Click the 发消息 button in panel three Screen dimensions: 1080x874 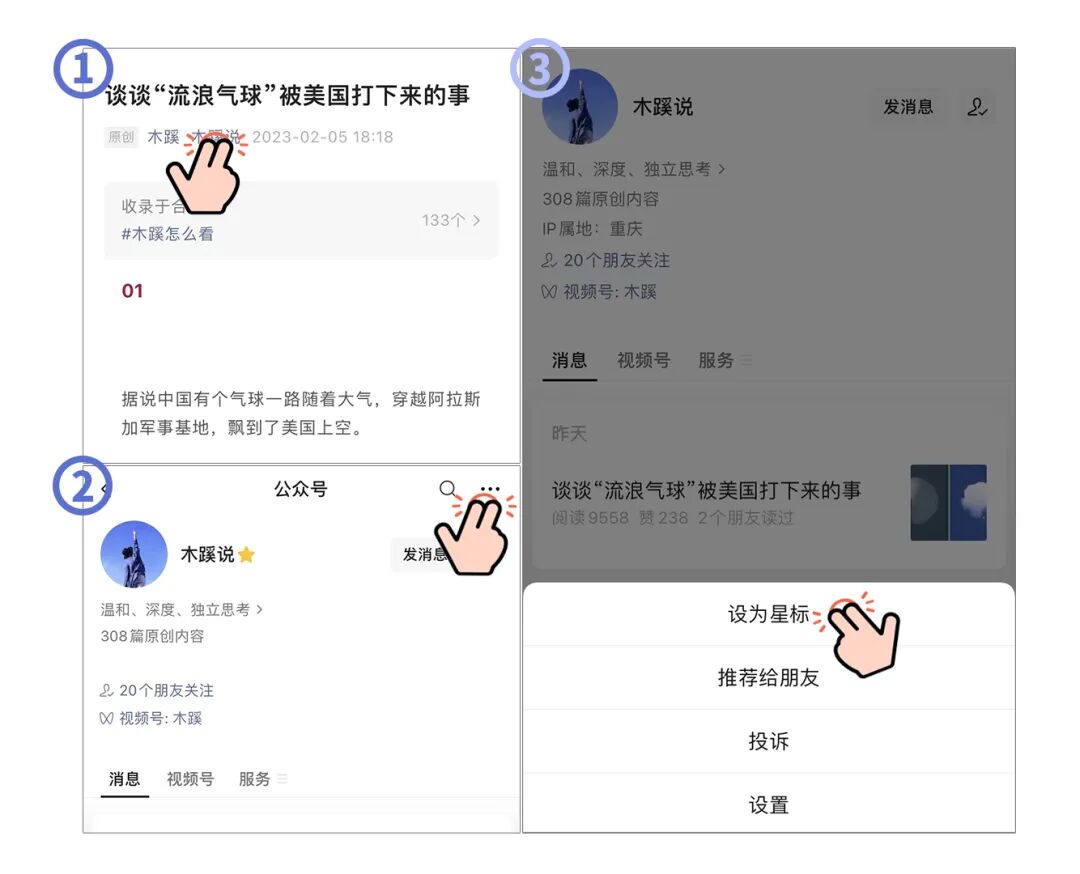click(x=908, y=107)
